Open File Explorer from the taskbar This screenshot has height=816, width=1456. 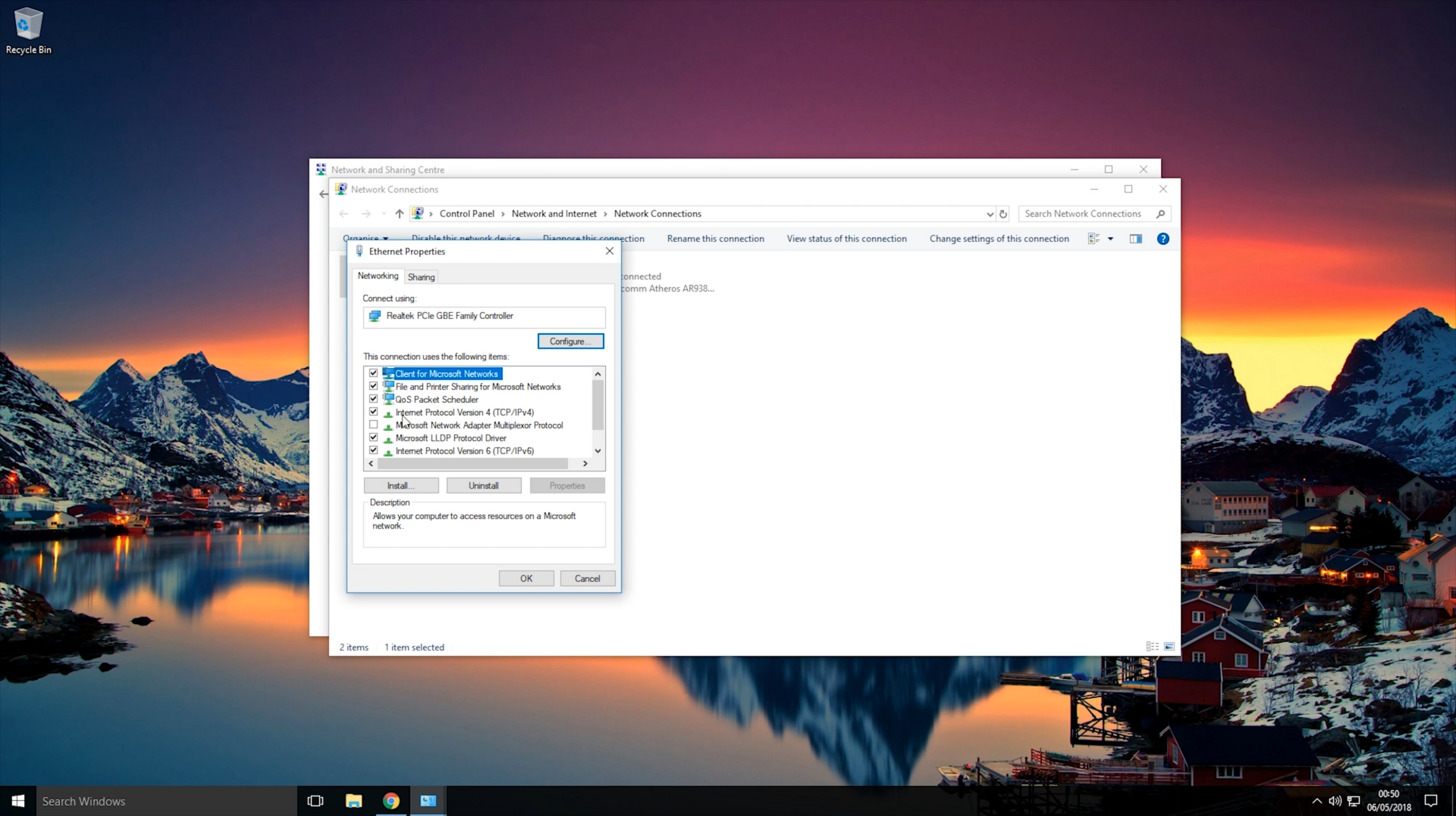353,801
